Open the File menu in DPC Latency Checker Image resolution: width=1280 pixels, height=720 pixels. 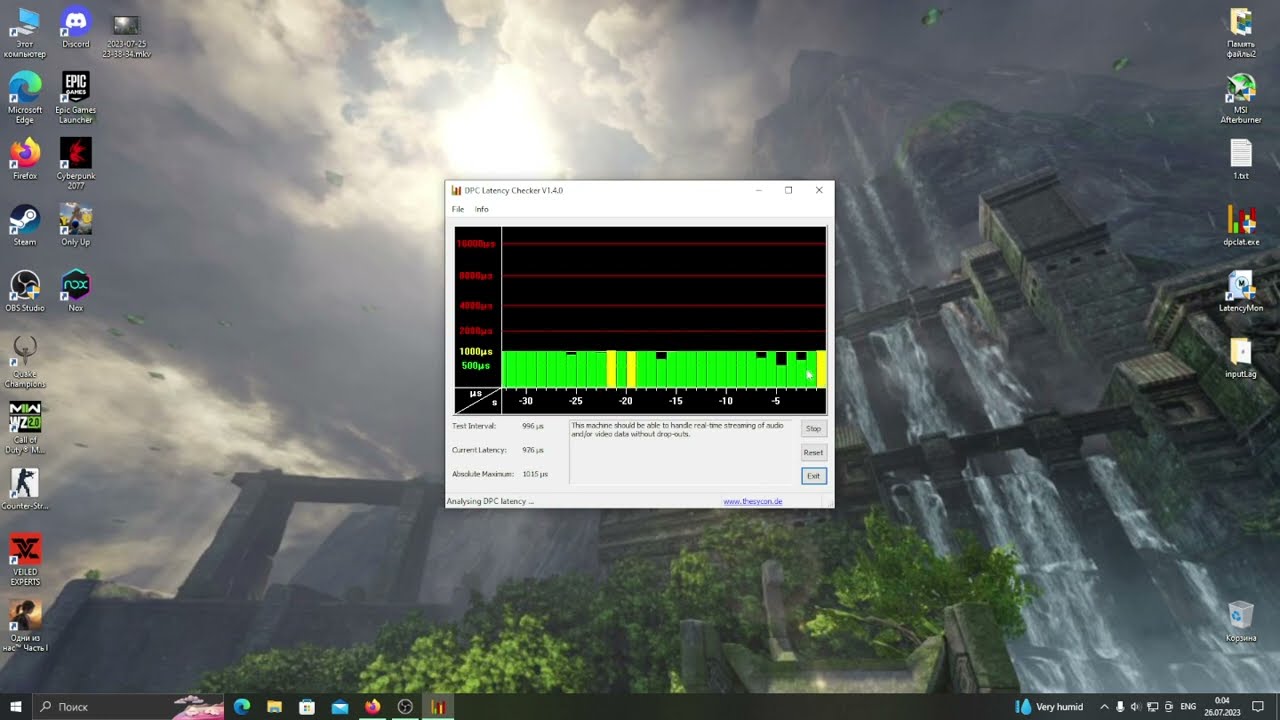(458, 209)
